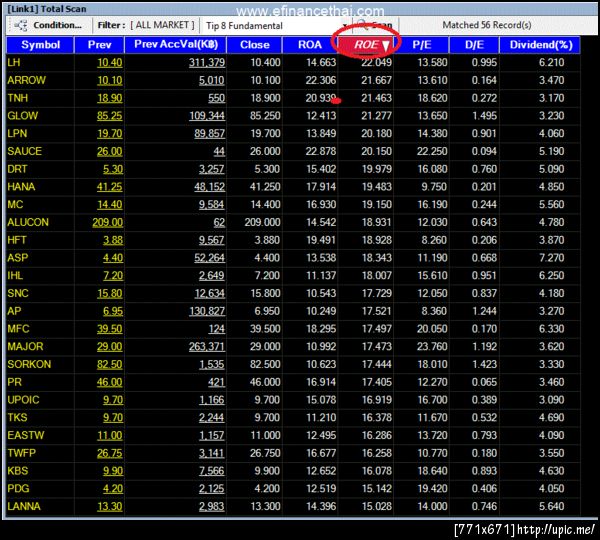Open LH previous price link 10.40
Image resolution: width=600 pixels, height=540 pixels.
tap(110, 62)
